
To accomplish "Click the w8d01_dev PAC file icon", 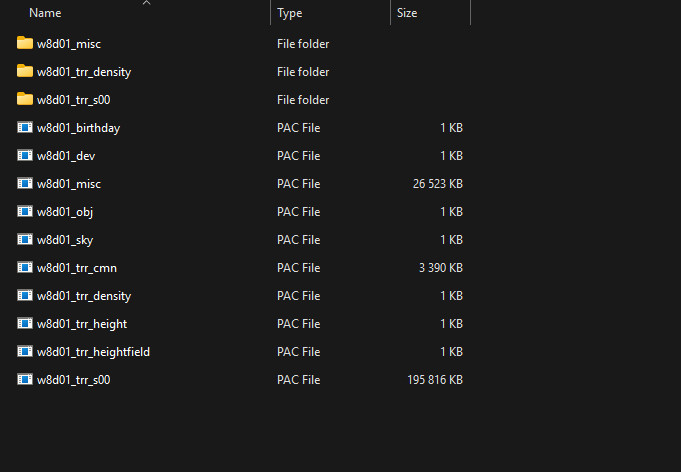I will click(x=25, y=155).
